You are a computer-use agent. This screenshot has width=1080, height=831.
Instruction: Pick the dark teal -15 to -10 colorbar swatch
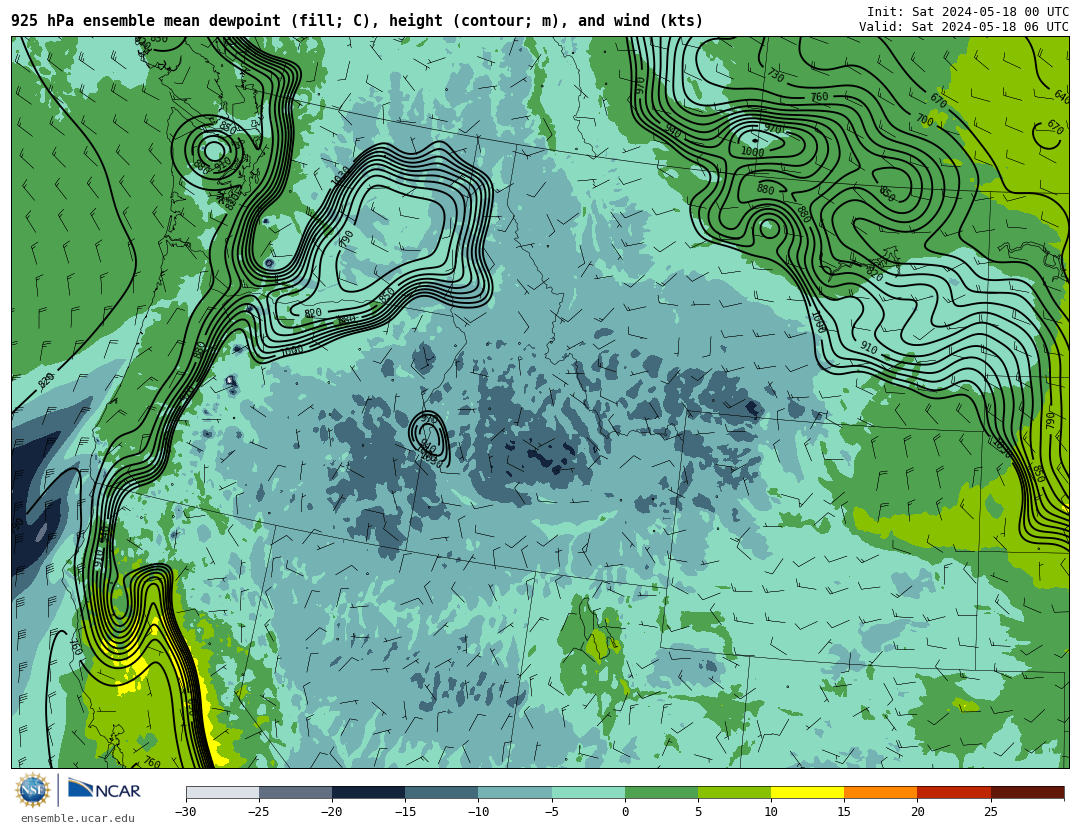tap(442, 792)
